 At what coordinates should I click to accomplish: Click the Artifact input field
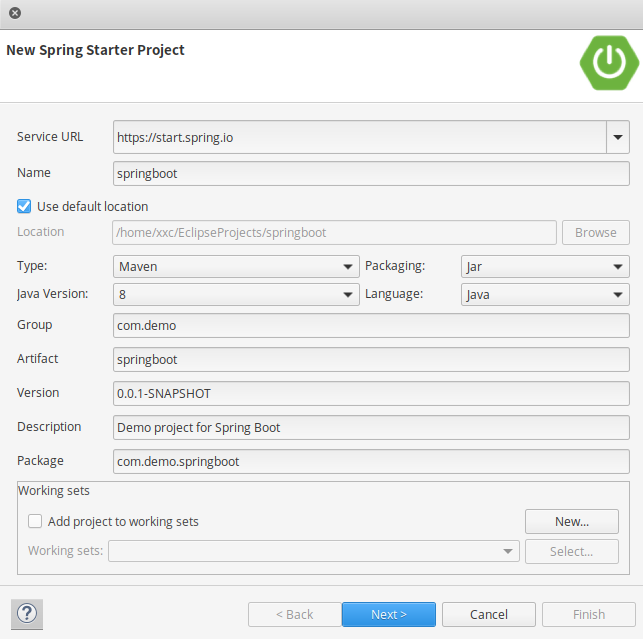point(370,359)
